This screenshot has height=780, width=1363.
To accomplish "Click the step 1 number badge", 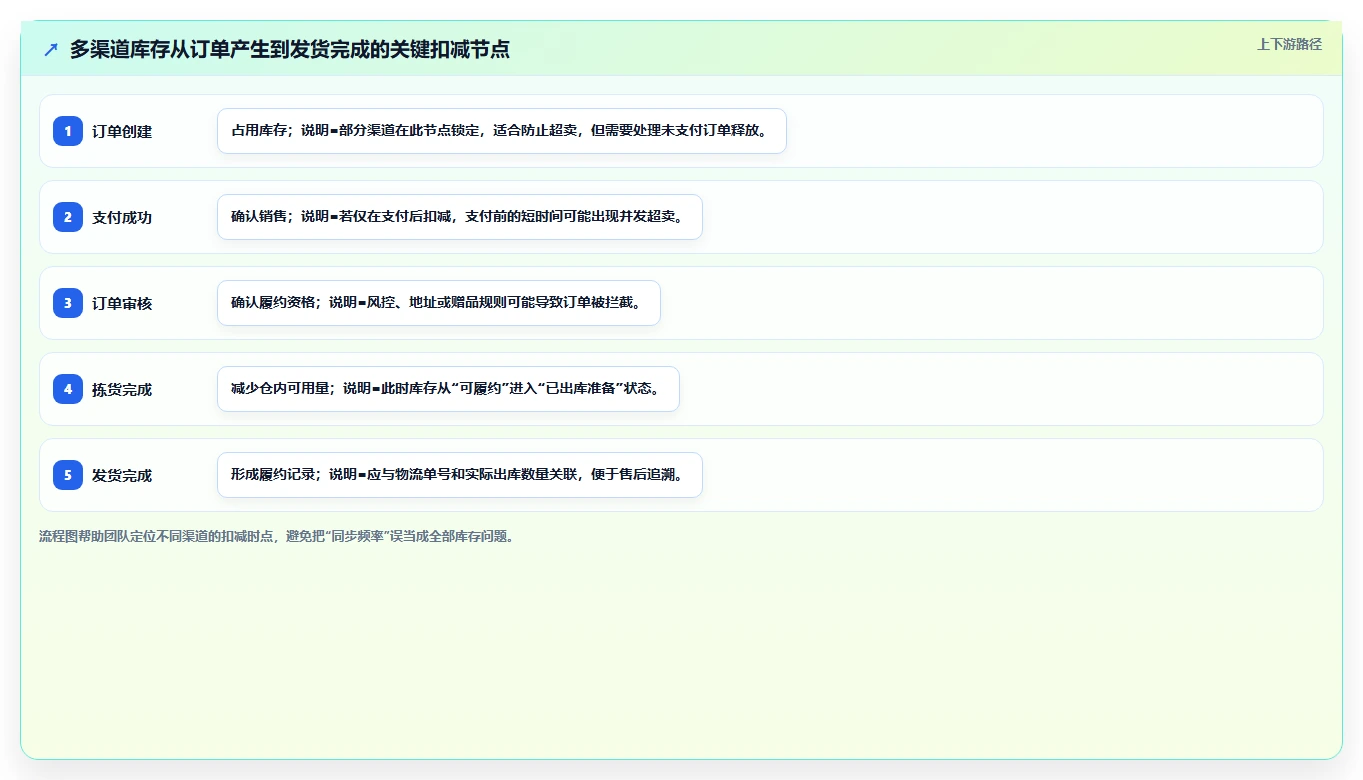I will click(68, 131).
